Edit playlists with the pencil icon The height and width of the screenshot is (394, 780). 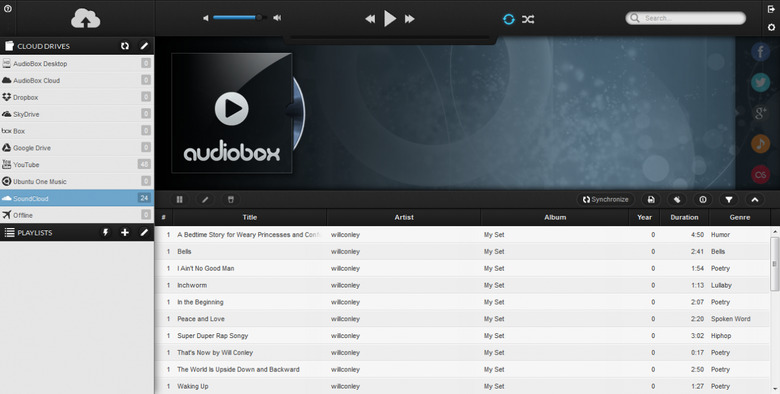[x=144, y=232]
